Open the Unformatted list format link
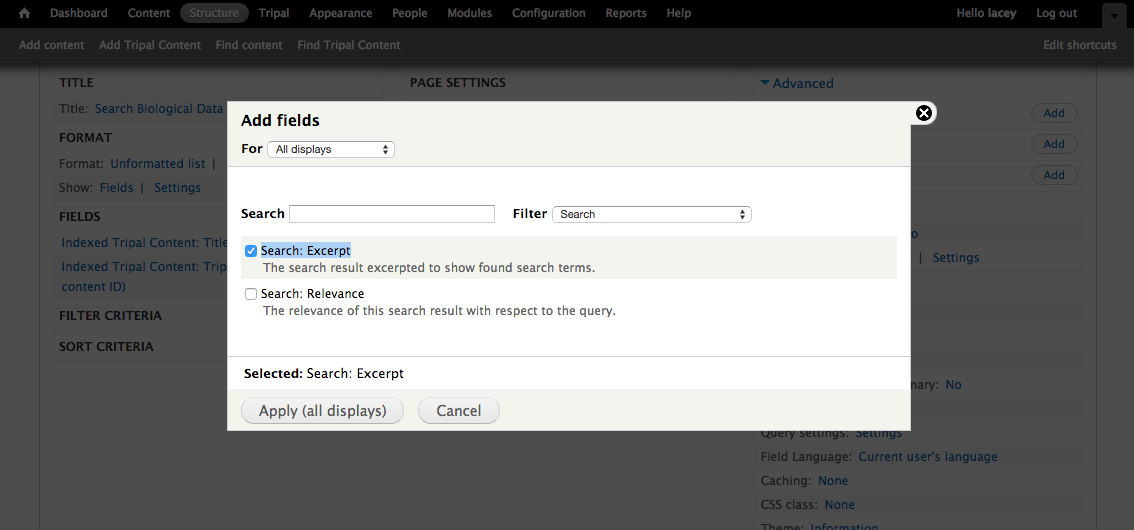Viewport: 1134px width, 530px height. tap(157, 163)
